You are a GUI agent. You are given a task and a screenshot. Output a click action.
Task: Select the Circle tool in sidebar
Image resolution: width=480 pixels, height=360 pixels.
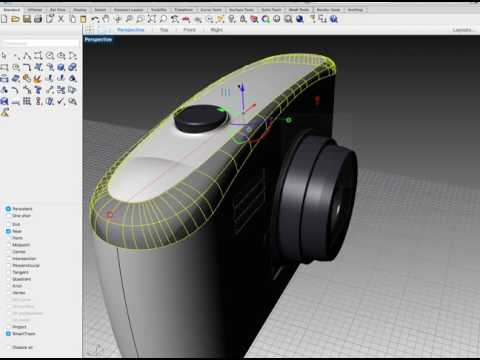tap(50, 55)
